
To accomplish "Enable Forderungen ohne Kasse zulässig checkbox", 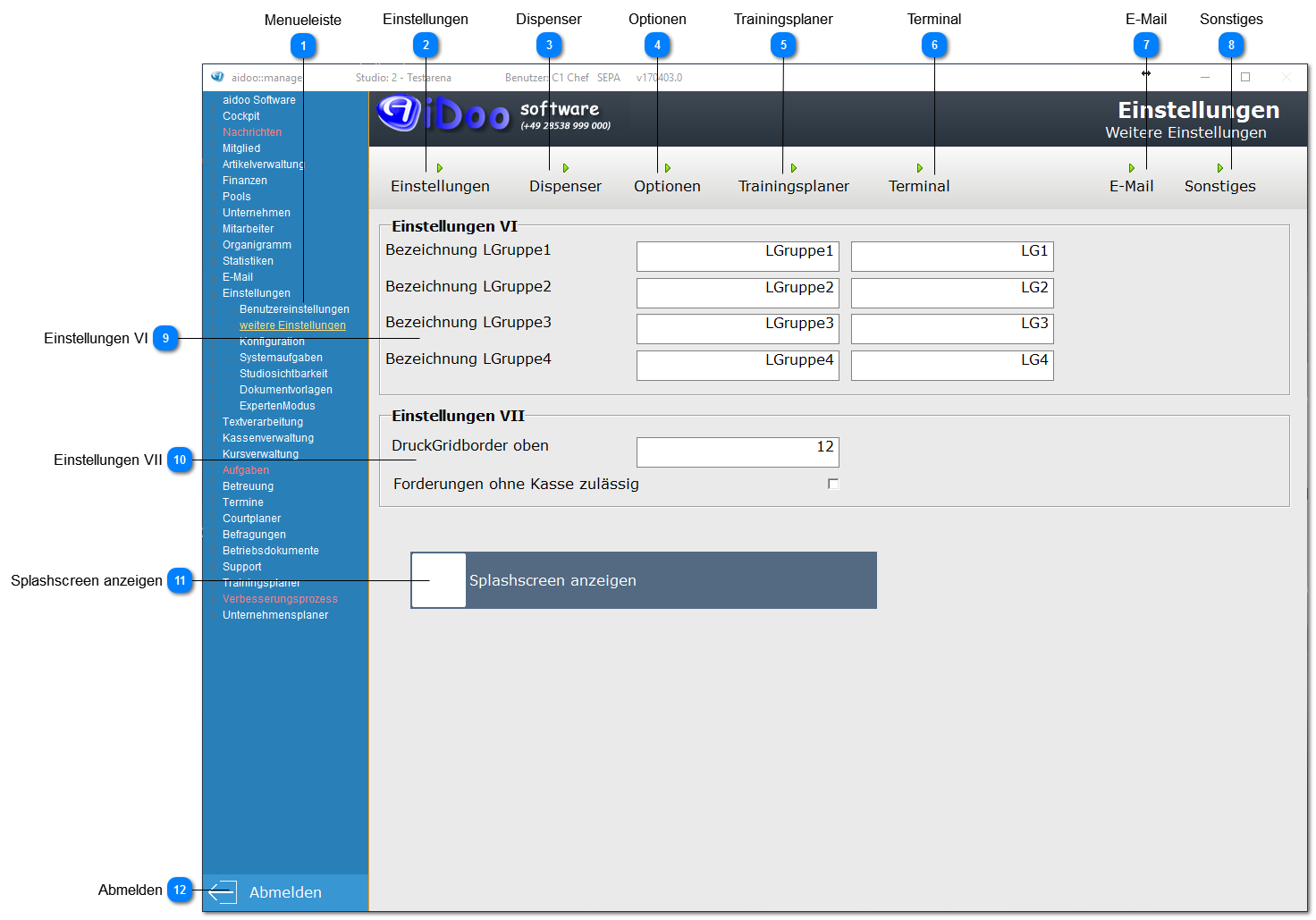I will click(x=833, y=484).
